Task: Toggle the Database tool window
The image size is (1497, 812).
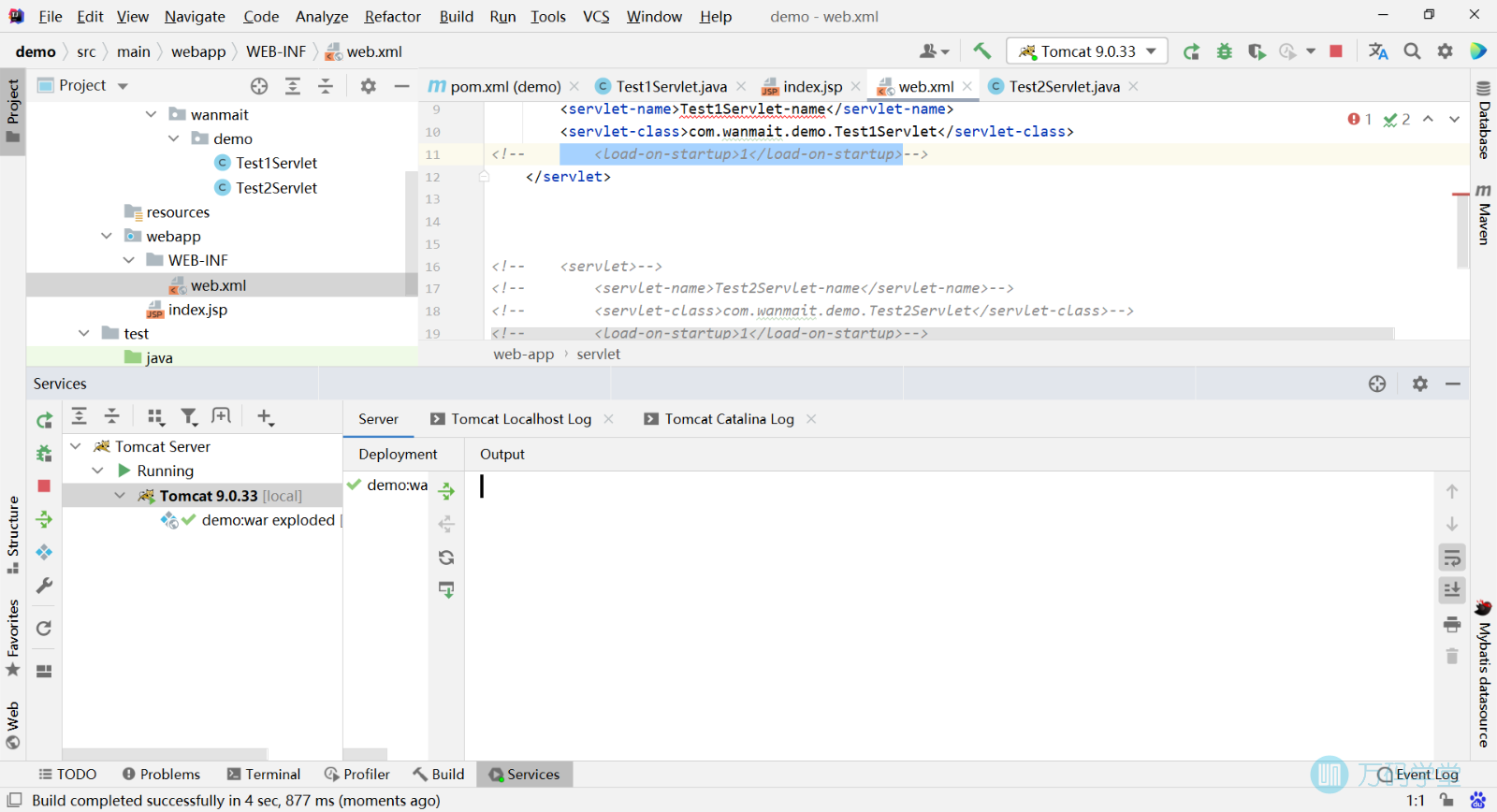Action: pos(1484,120)
